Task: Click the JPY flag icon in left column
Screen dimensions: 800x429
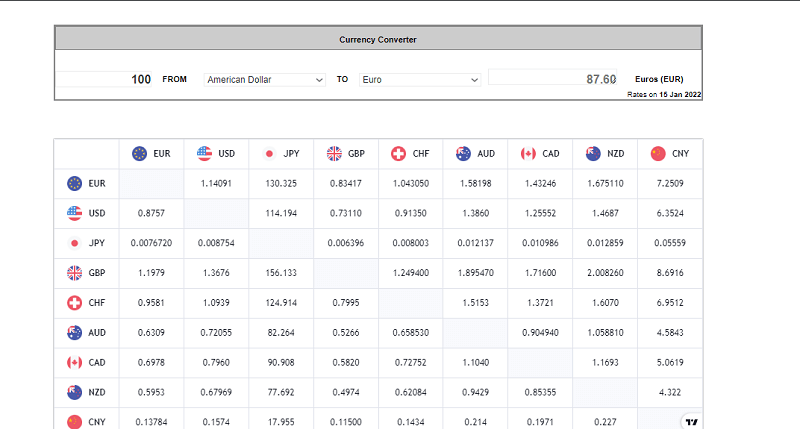Action: point(74,243)
